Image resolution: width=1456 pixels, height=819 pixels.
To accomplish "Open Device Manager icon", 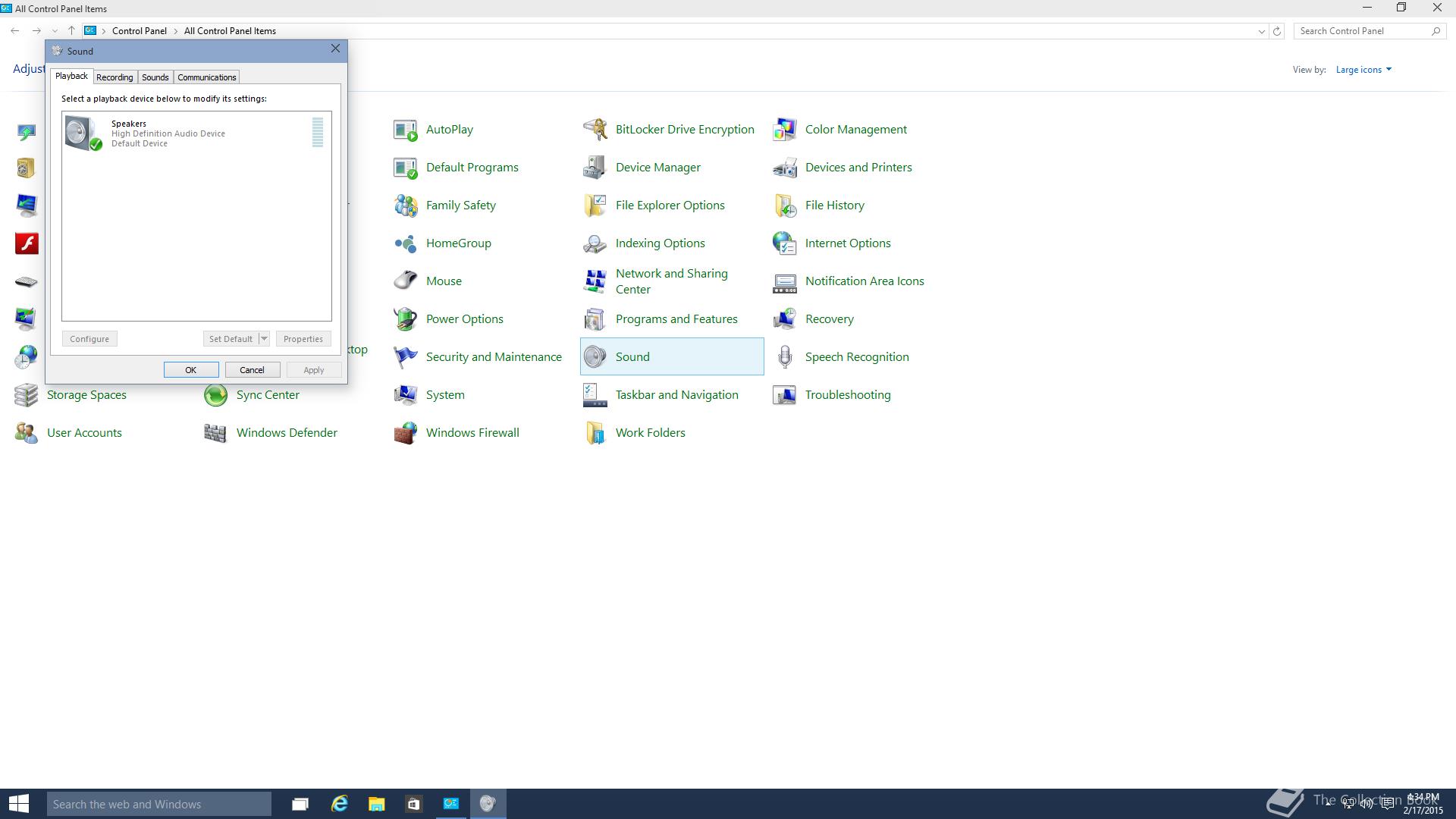I will [595, 168].
